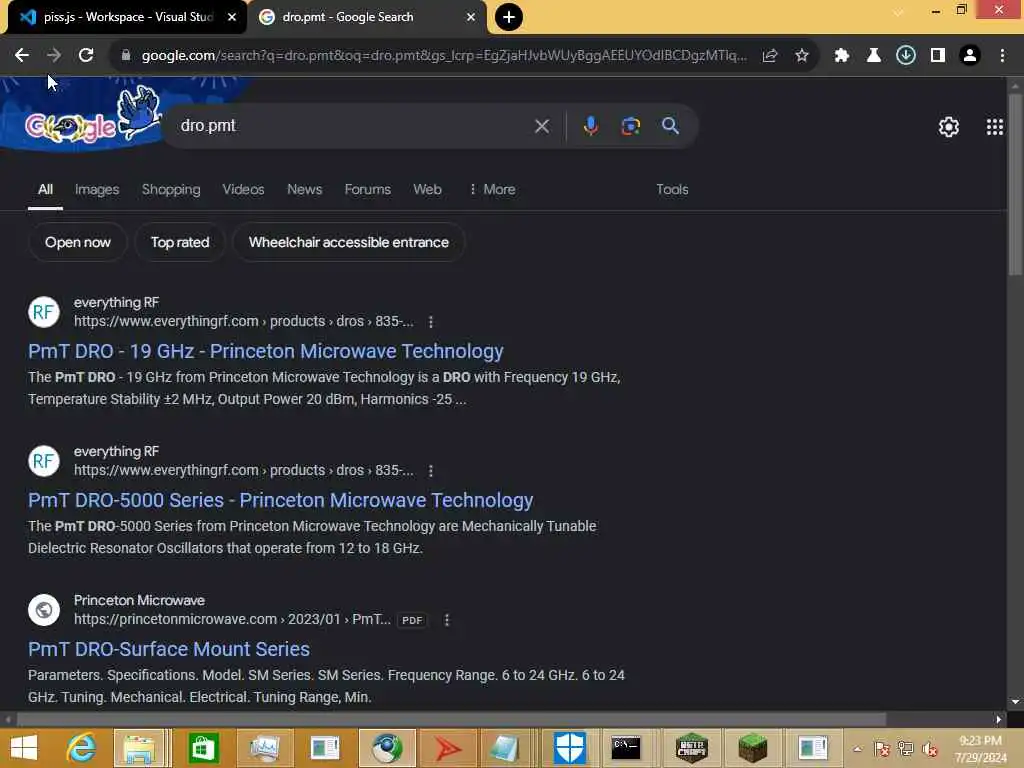This screenshot has height=768, width=1024.
Task: Open the Google apps grid icon
Action: [x=995, y=127]
